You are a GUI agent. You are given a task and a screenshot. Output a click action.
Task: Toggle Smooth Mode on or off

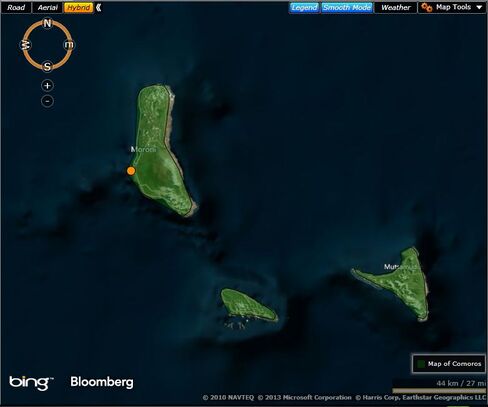tap(347, 7)
